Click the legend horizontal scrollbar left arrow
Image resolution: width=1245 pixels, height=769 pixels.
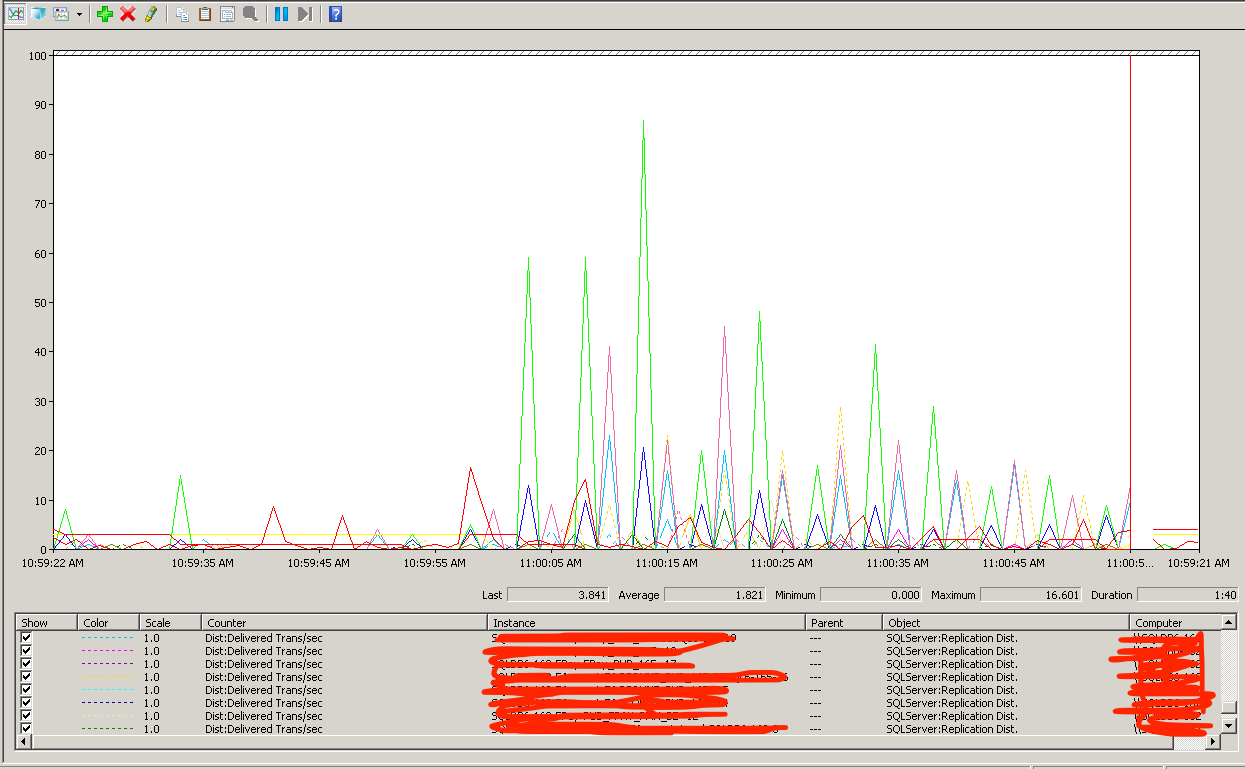pos(25,742)
